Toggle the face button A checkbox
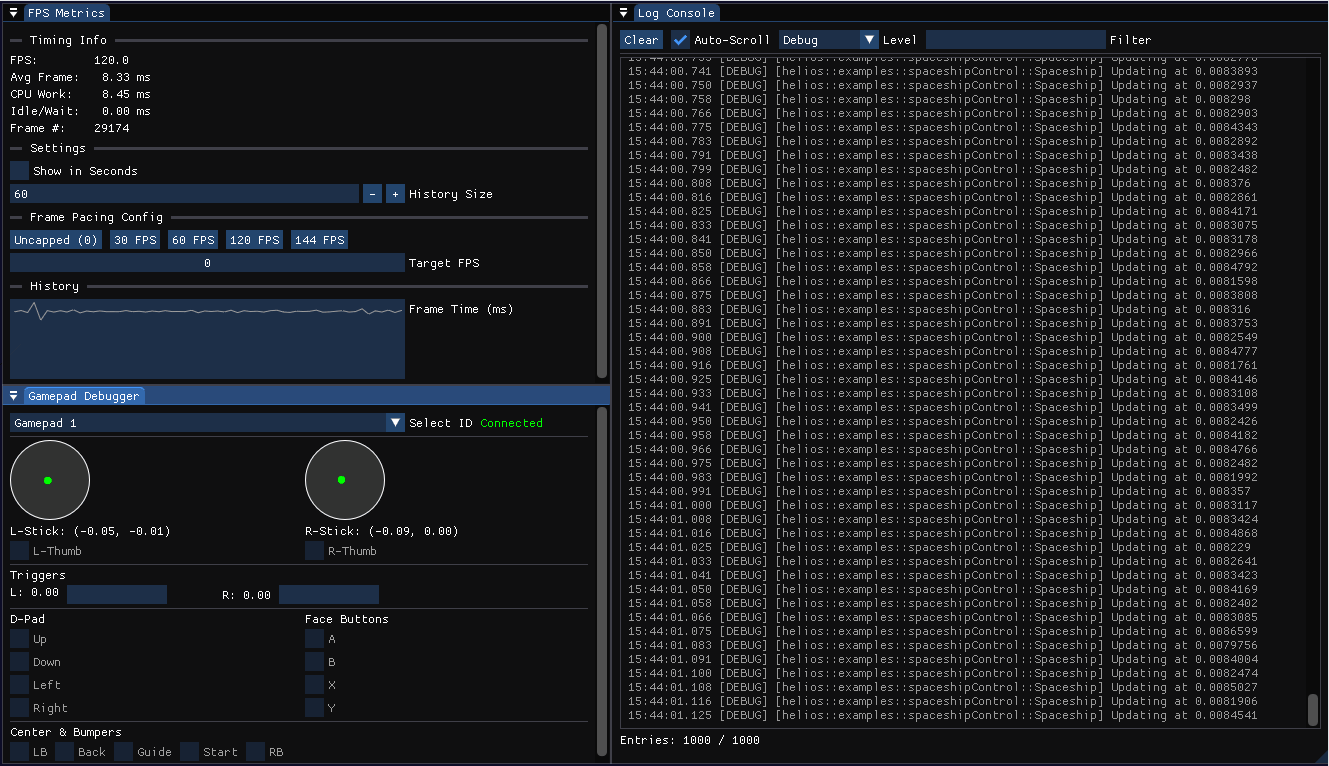Screen dimensions: 1329x766 pyautogui.click(x=314, y=639)
